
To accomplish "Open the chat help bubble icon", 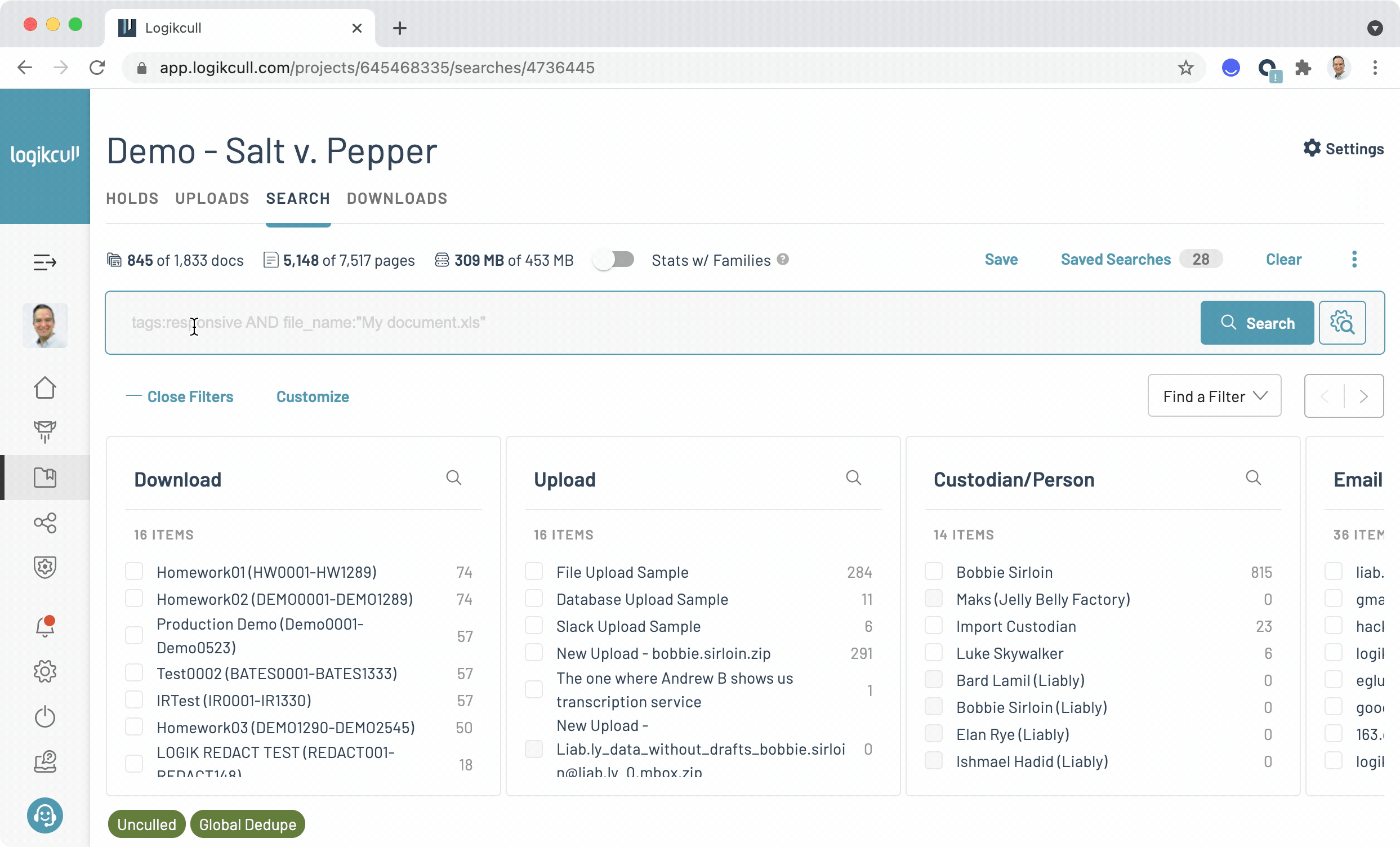I will pyautogui.click(x=44, y=816).
